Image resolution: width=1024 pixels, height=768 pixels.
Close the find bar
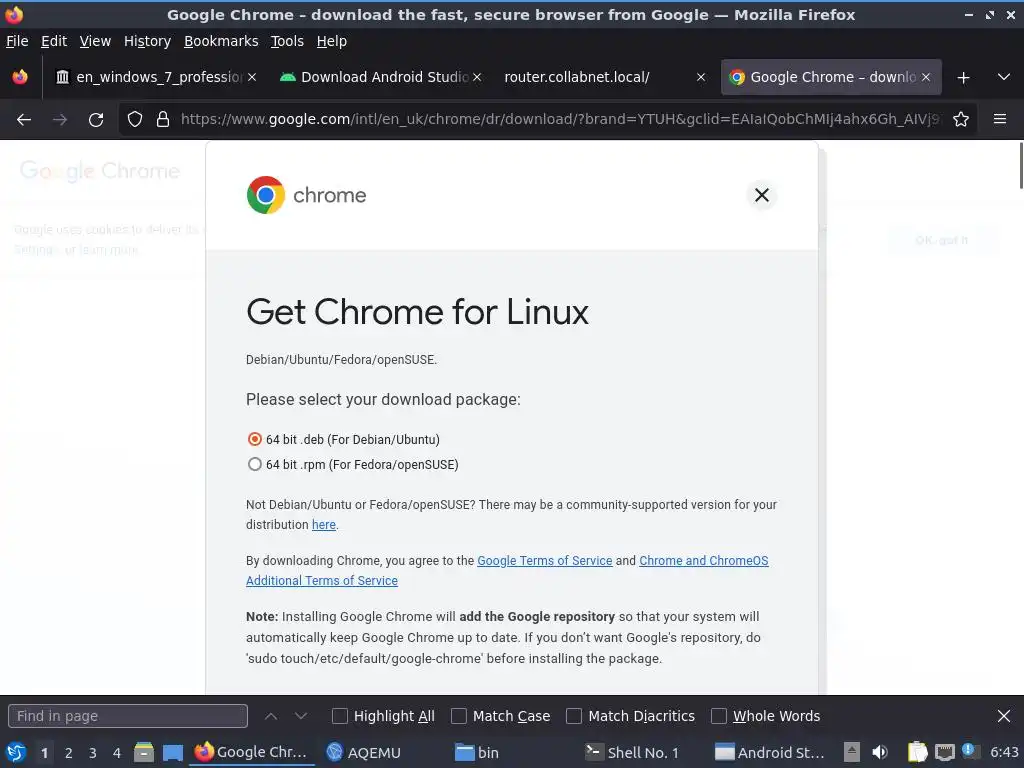1004,716
